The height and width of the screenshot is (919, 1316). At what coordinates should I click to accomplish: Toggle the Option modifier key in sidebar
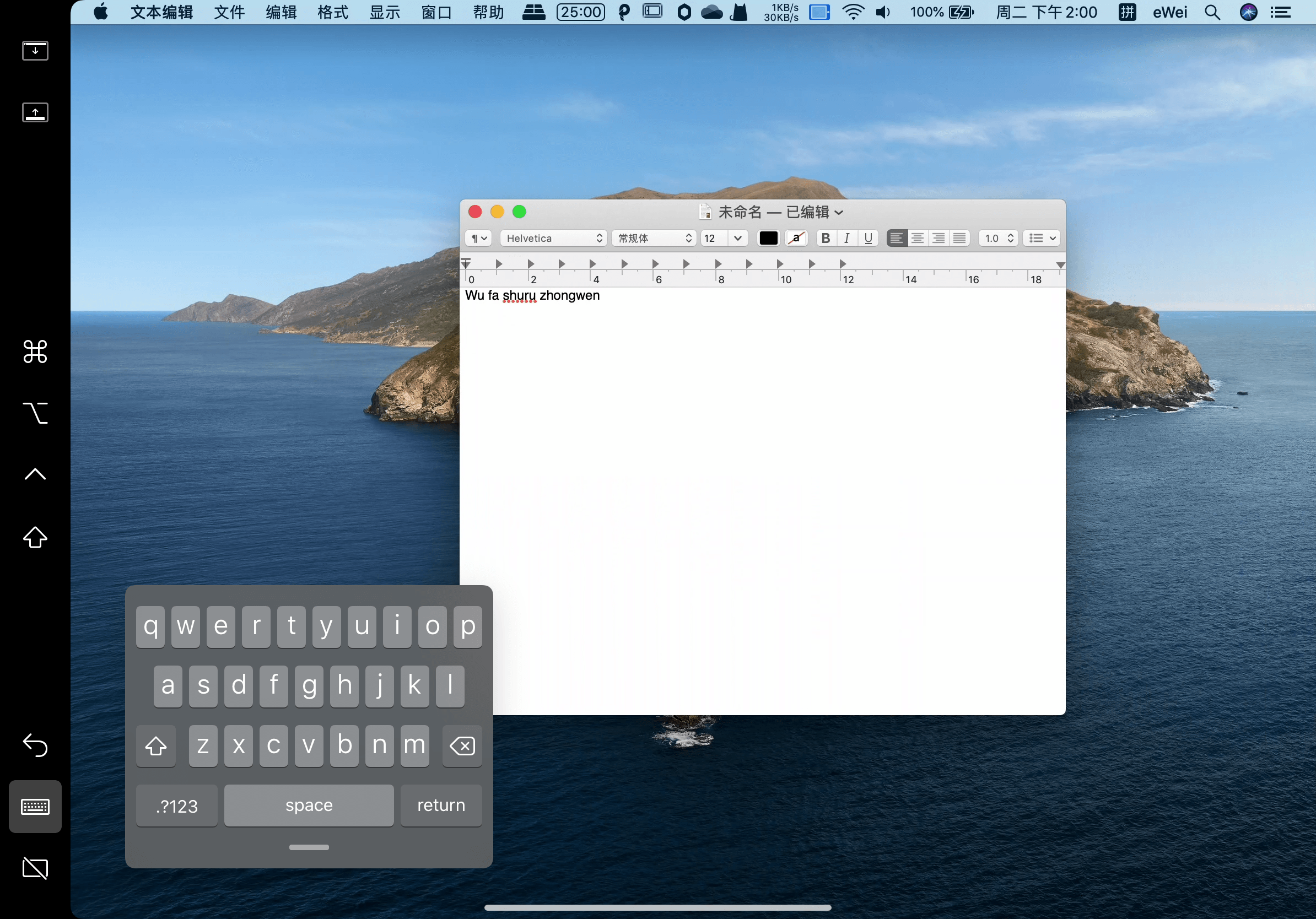click(35, 413)
